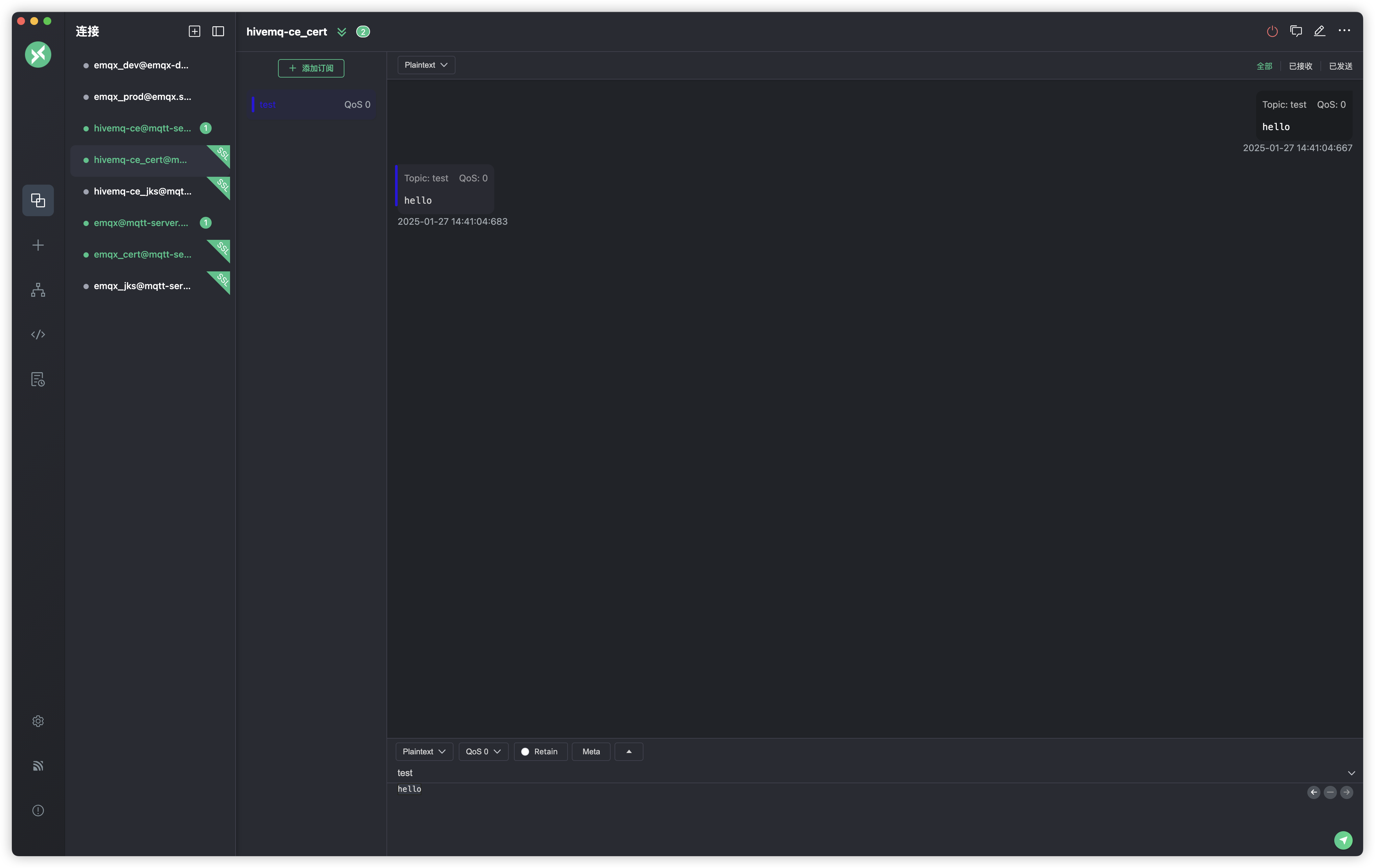The width and height of the screenshot is (1375, 868).
Task: Select hivemq-ce_cert@m... connection
Action: pyautogui.click(x=150, y=160)
